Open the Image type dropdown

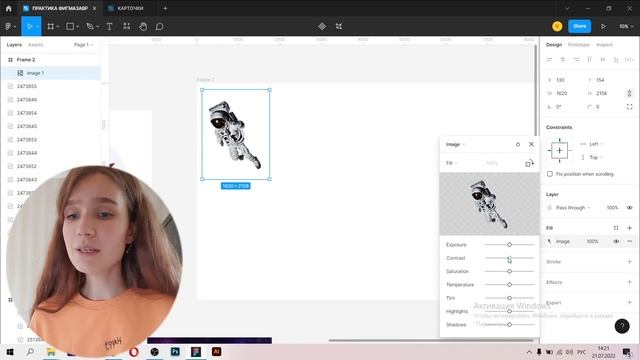click(455, 144)
